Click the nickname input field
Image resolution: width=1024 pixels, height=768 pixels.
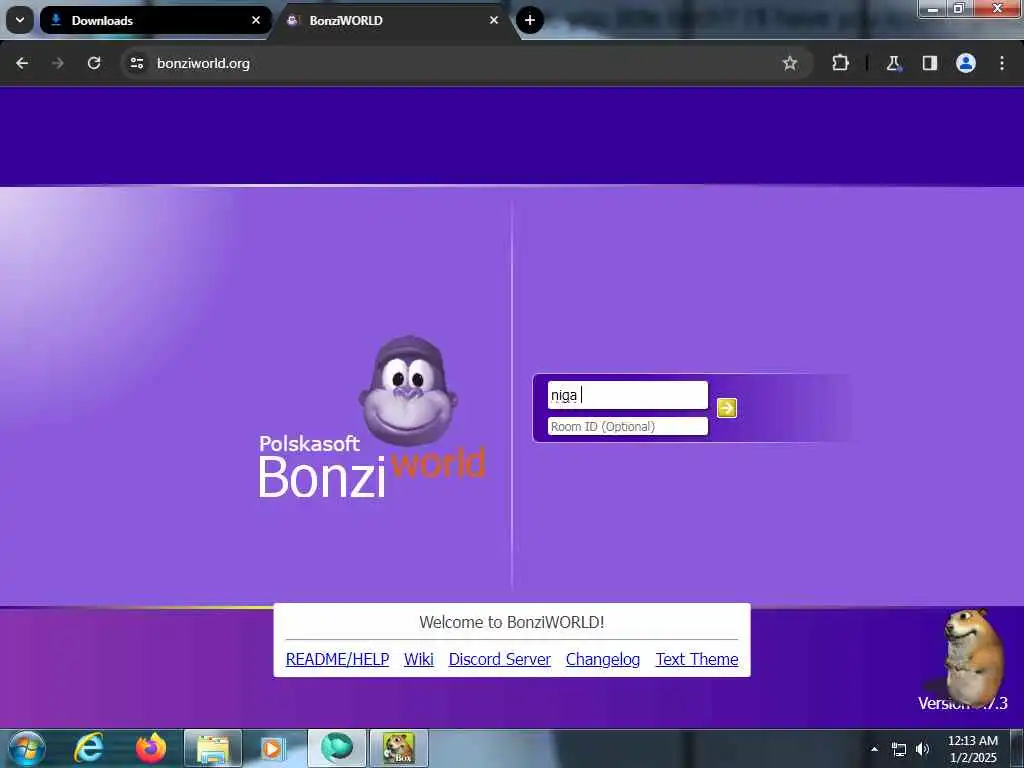628,395
